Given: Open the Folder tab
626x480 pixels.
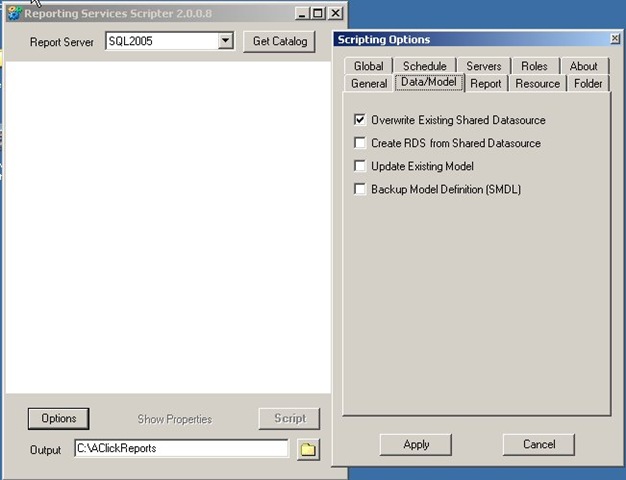Looking at the screenshot, I should (x=588, y=83).
